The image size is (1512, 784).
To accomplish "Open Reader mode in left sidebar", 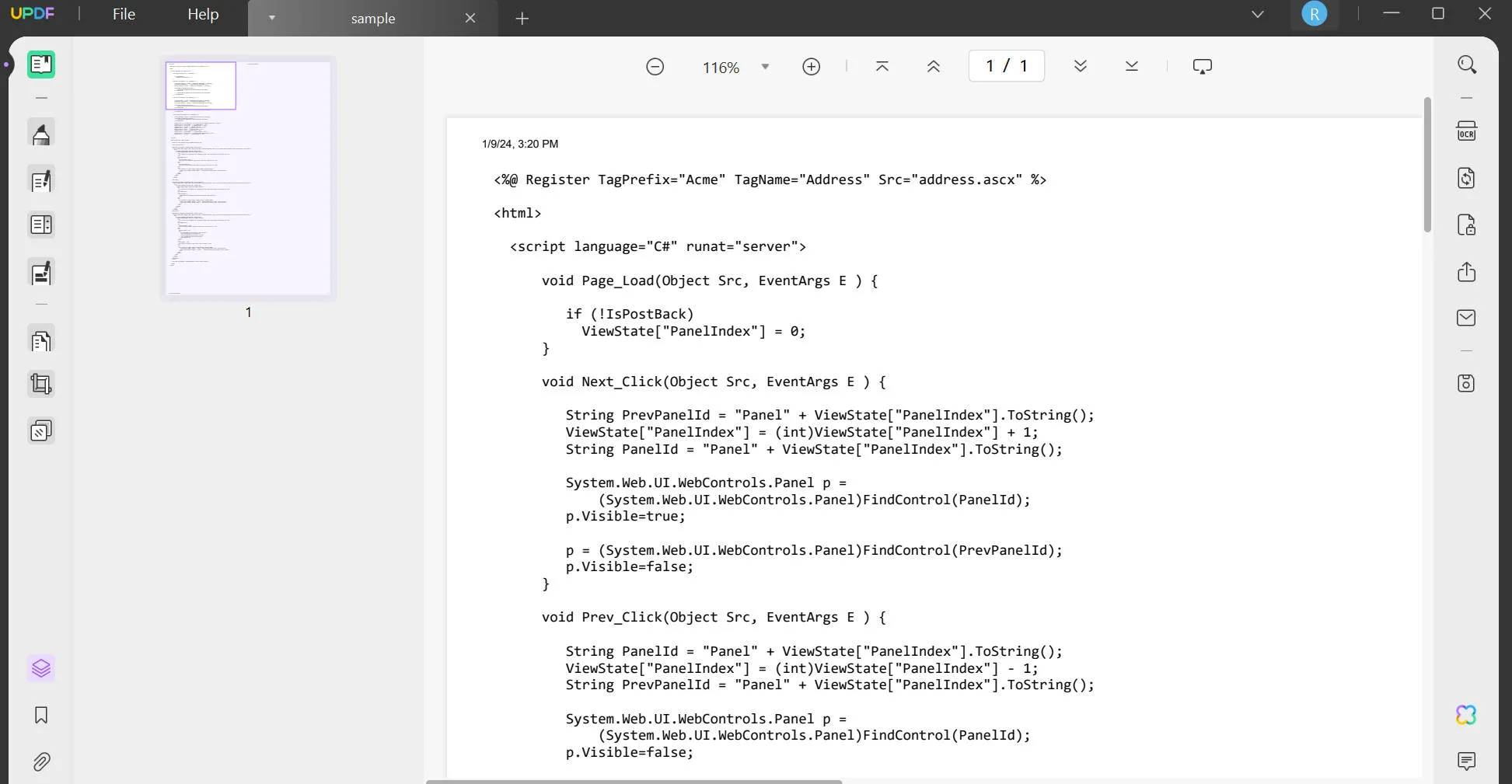I will [41, 64].
